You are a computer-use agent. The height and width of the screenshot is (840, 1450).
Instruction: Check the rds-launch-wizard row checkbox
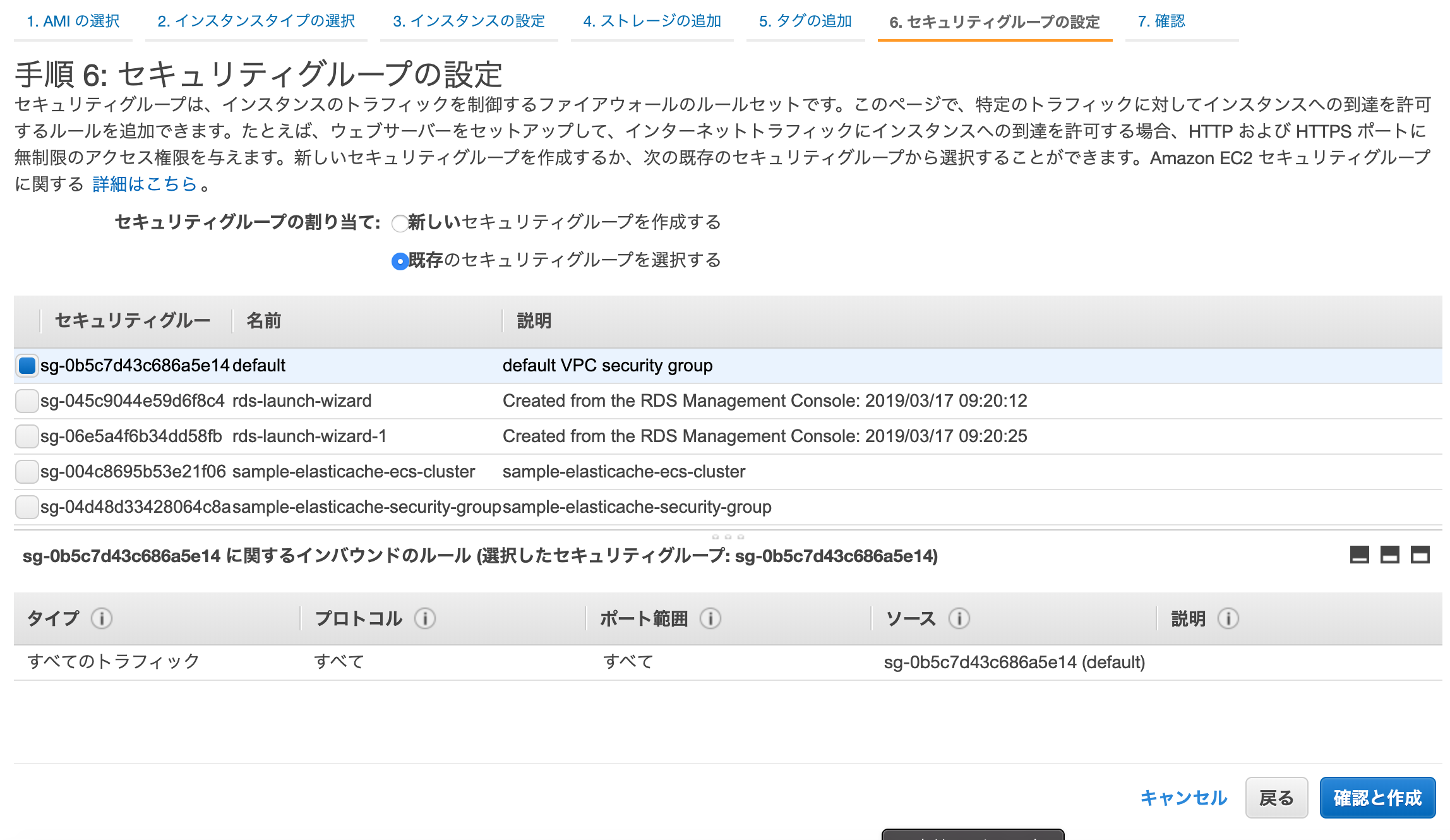27,401
